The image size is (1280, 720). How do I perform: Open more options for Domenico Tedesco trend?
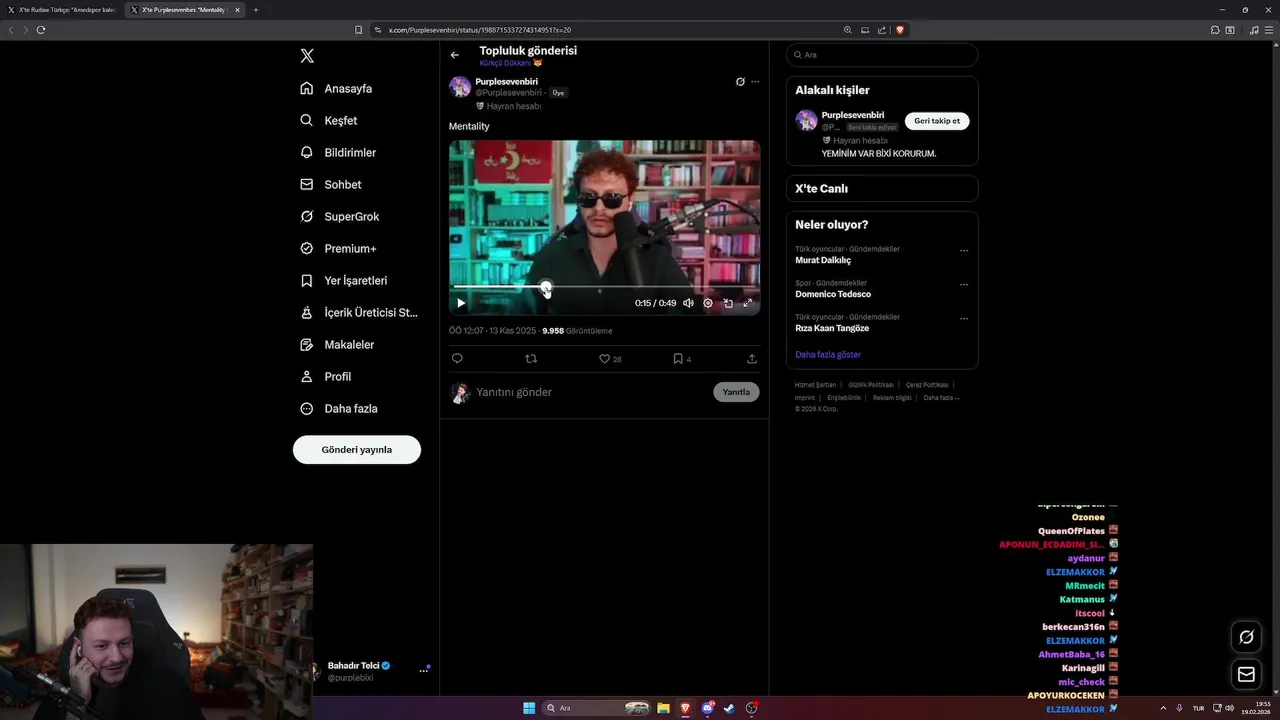[964, 285]
